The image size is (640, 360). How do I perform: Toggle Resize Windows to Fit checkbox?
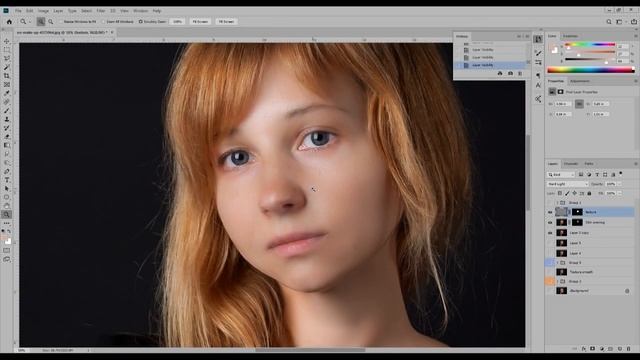[61, 22]
